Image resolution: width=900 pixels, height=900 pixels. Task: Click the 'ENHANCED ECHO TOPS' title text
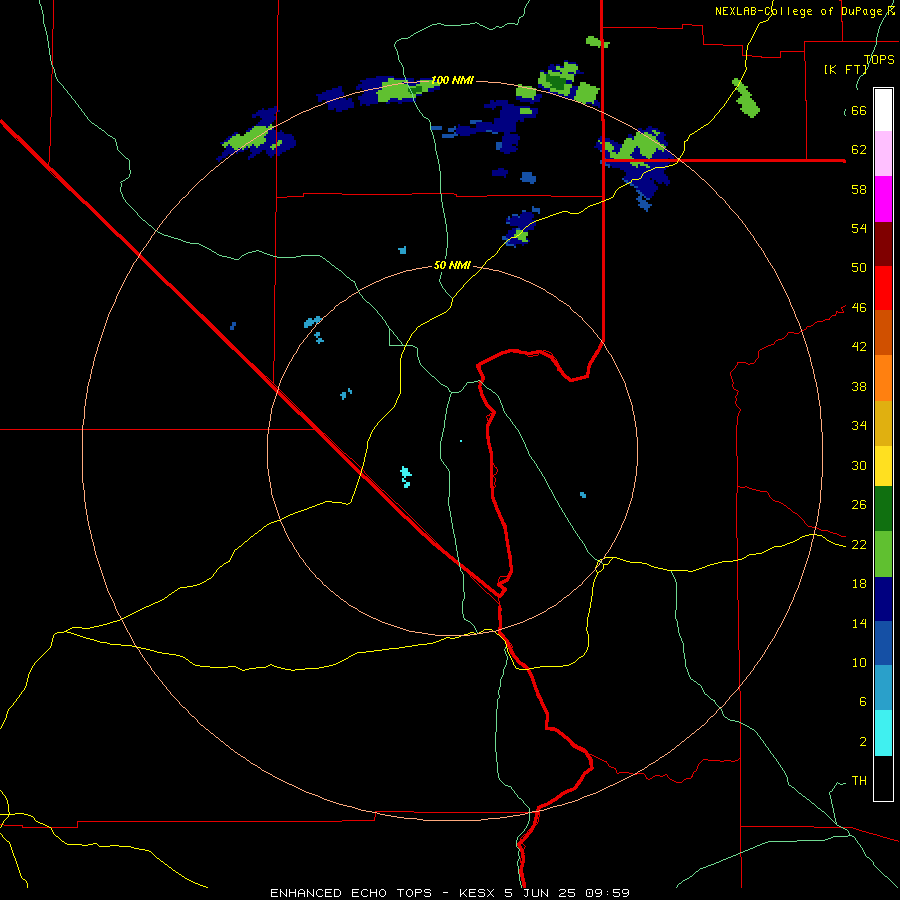coord(351,893)
